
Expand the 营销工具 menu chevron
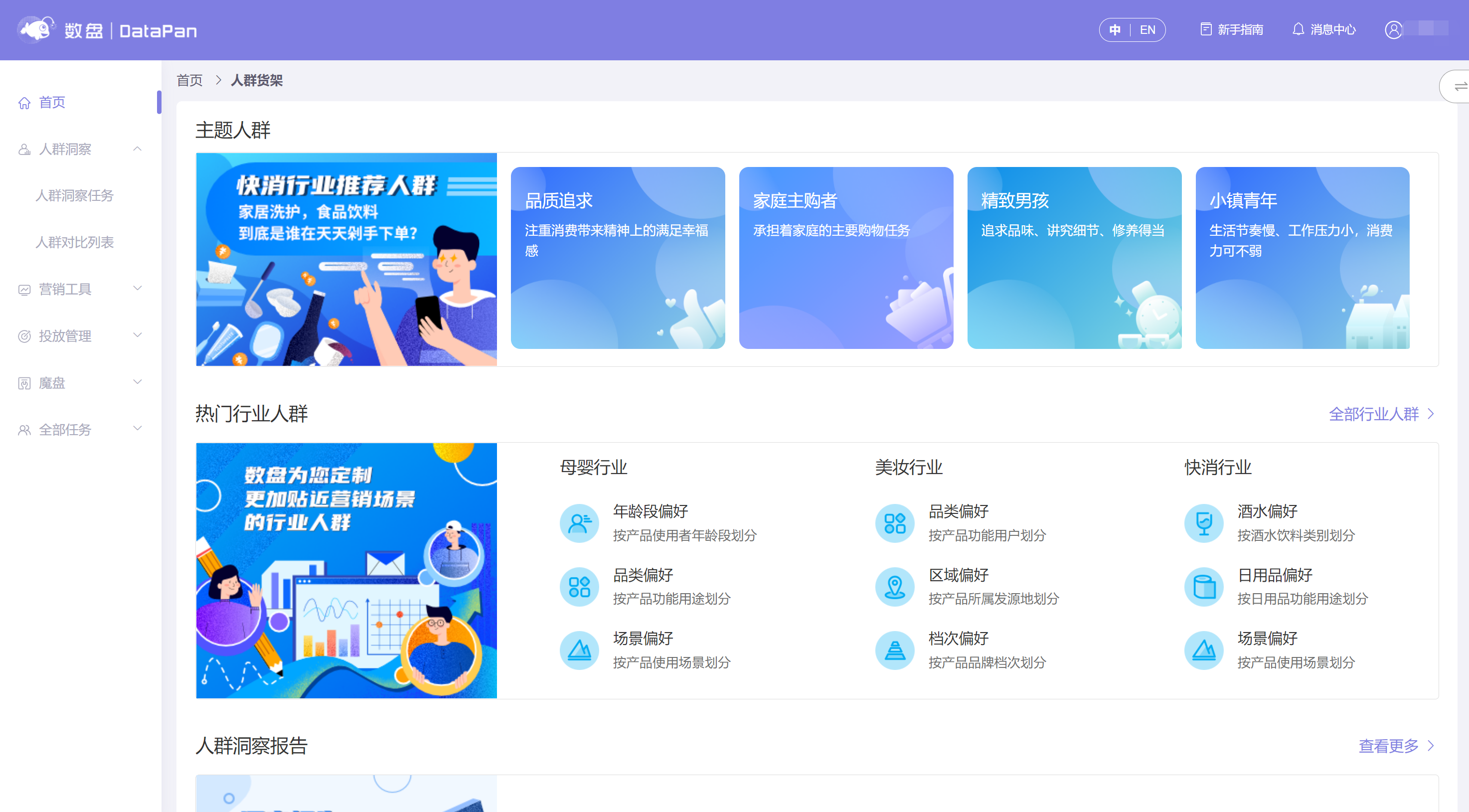click(138, 289)
